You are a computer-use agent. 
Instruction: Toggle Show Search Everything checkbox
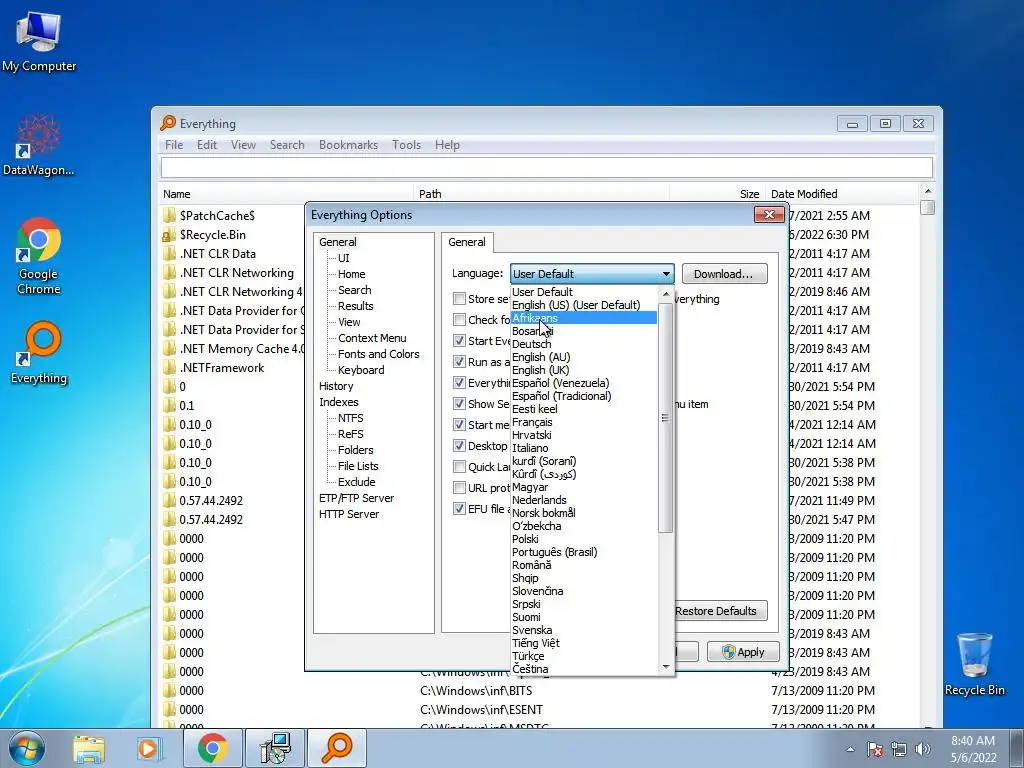pyautogui.click(x=459, y=403)
